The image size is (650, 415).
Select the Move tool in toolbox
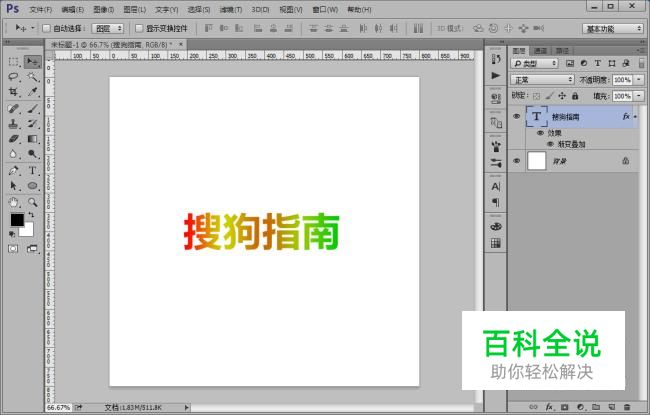point(32,62)
